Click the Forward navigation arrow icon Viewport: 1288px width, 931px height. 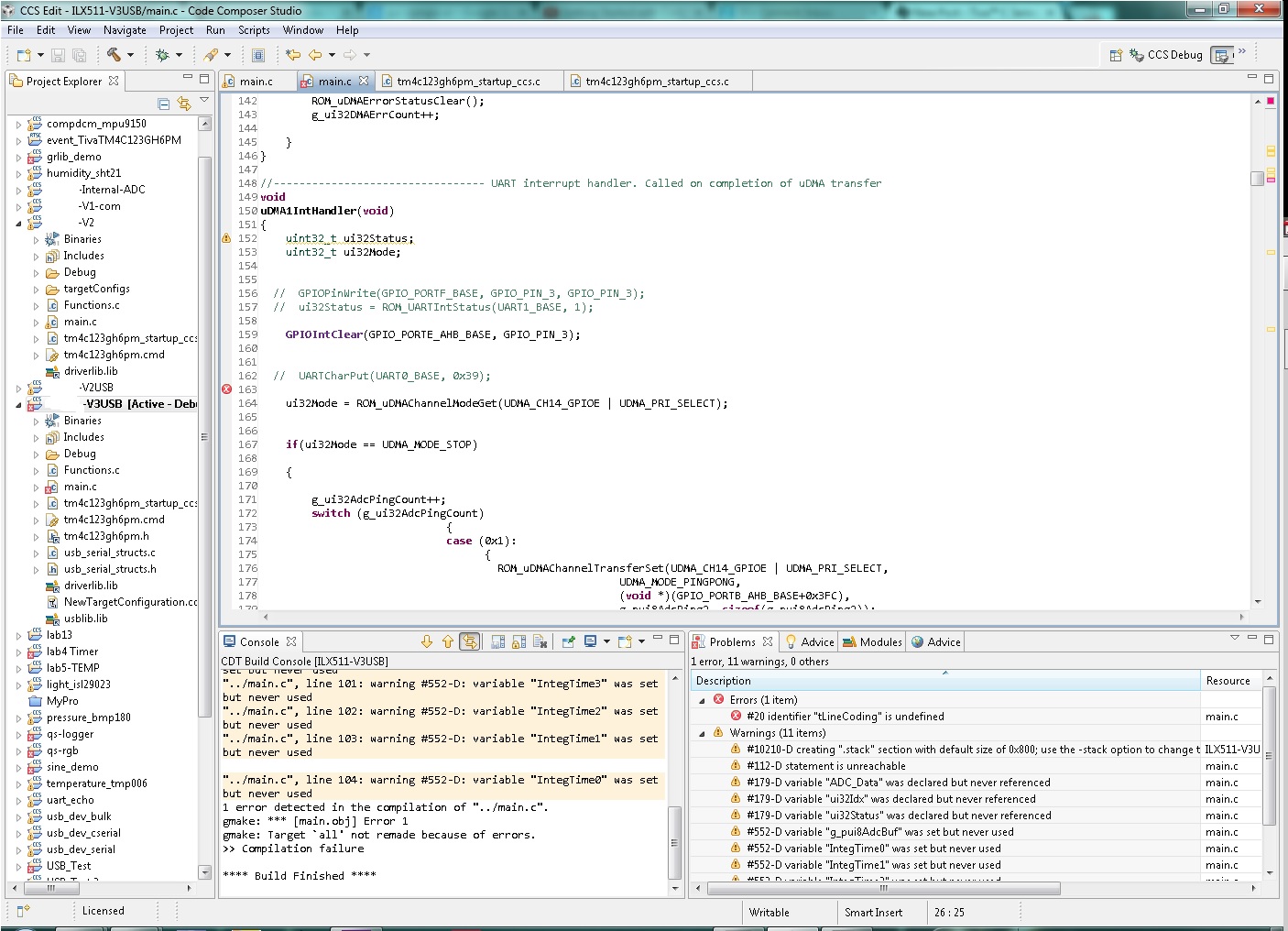349,55
